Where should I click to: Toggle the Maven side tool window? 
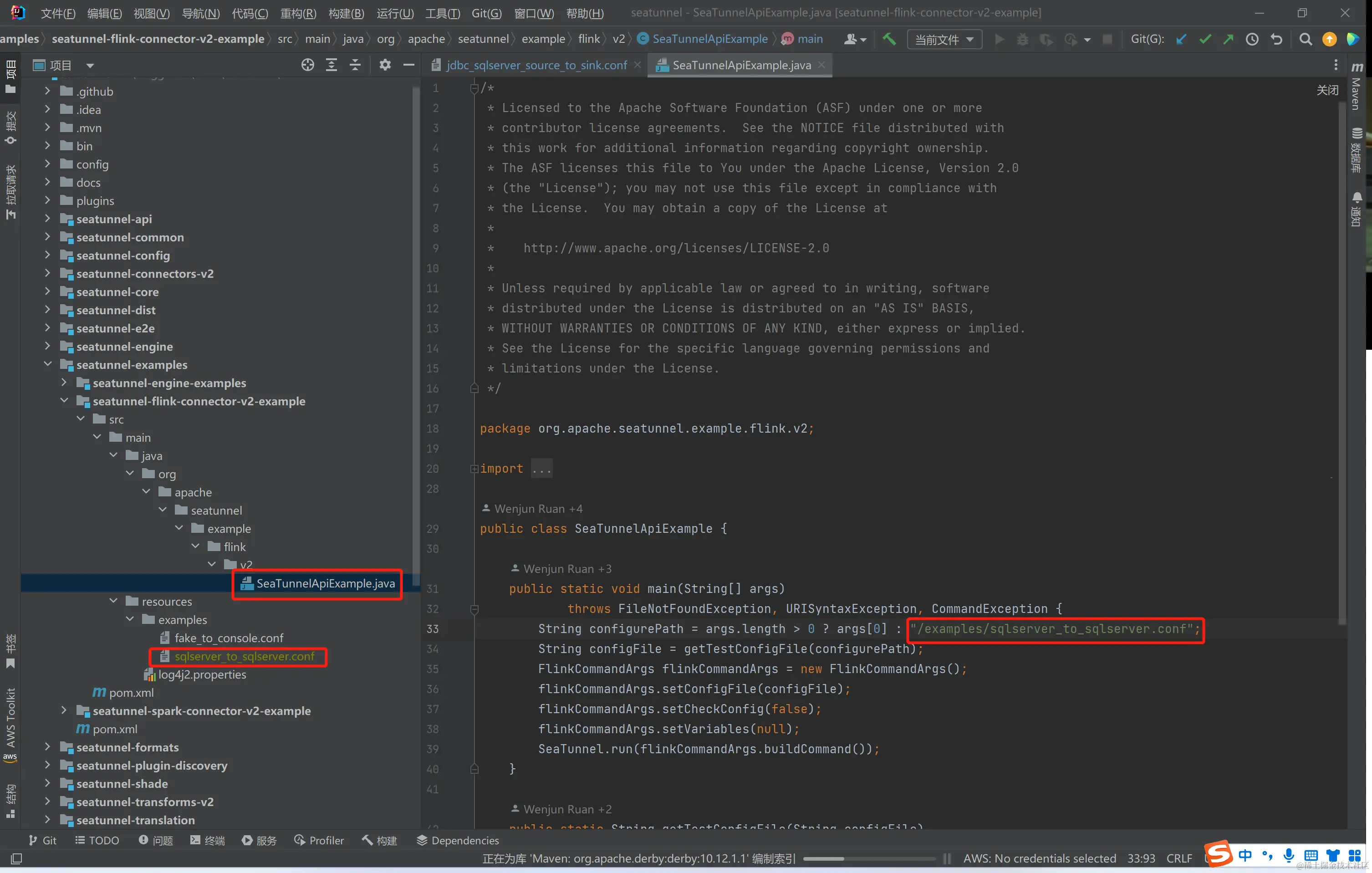(x=1357, y=86)
